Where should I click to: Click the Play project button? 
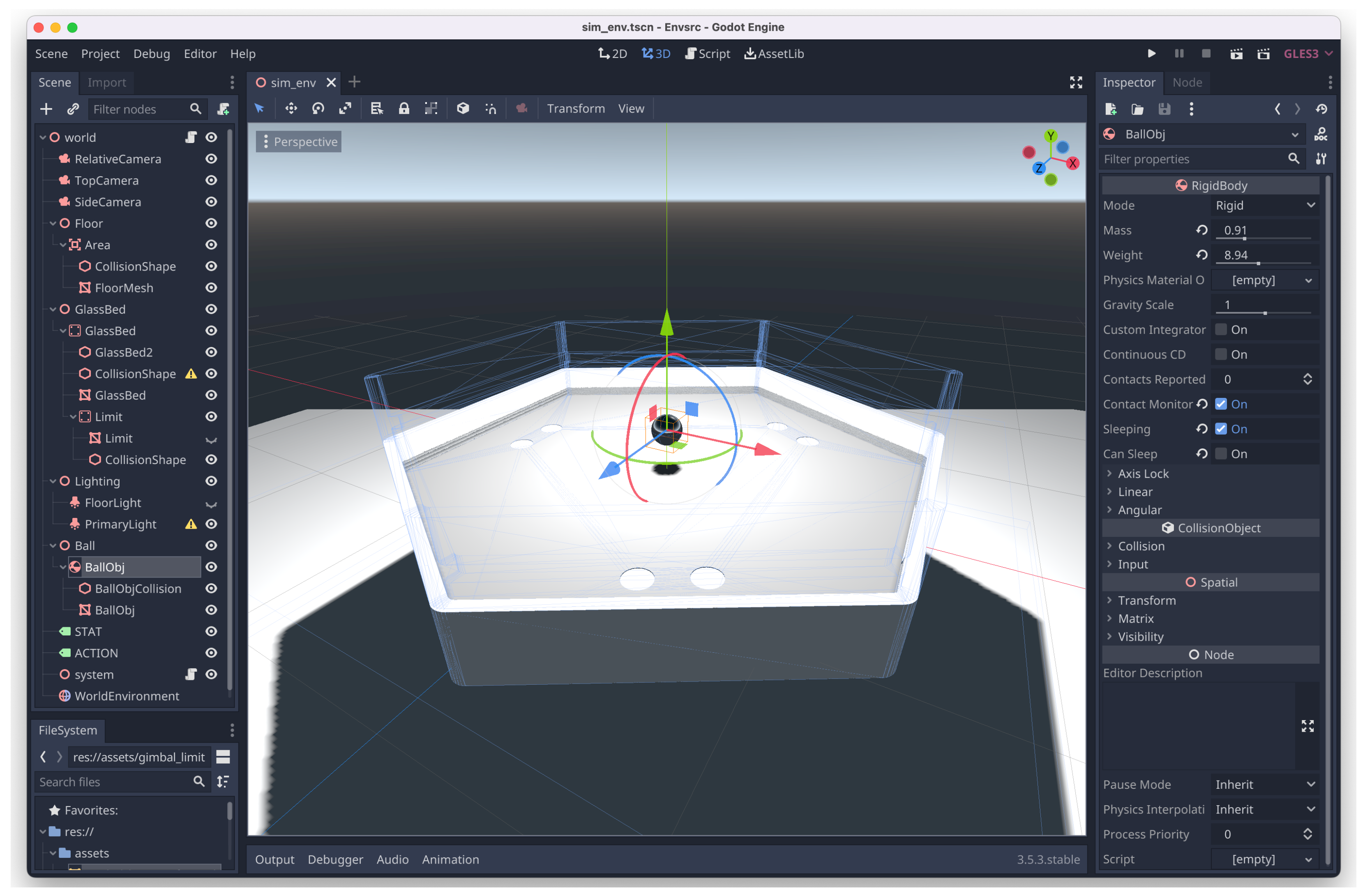click(x=1152, y=53)
